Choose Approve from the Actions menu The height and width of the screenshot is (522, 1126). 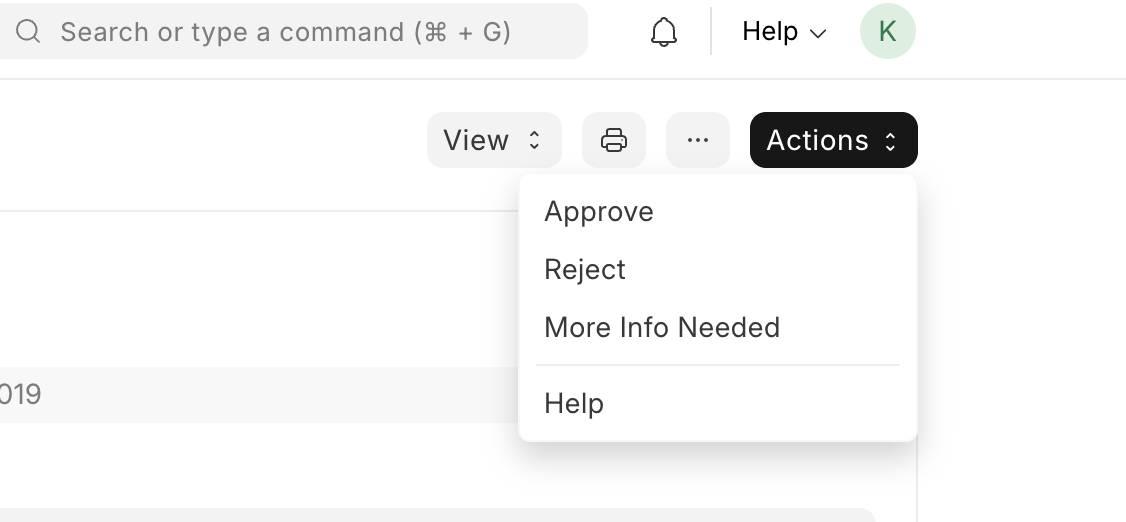[x=599, y=212]
